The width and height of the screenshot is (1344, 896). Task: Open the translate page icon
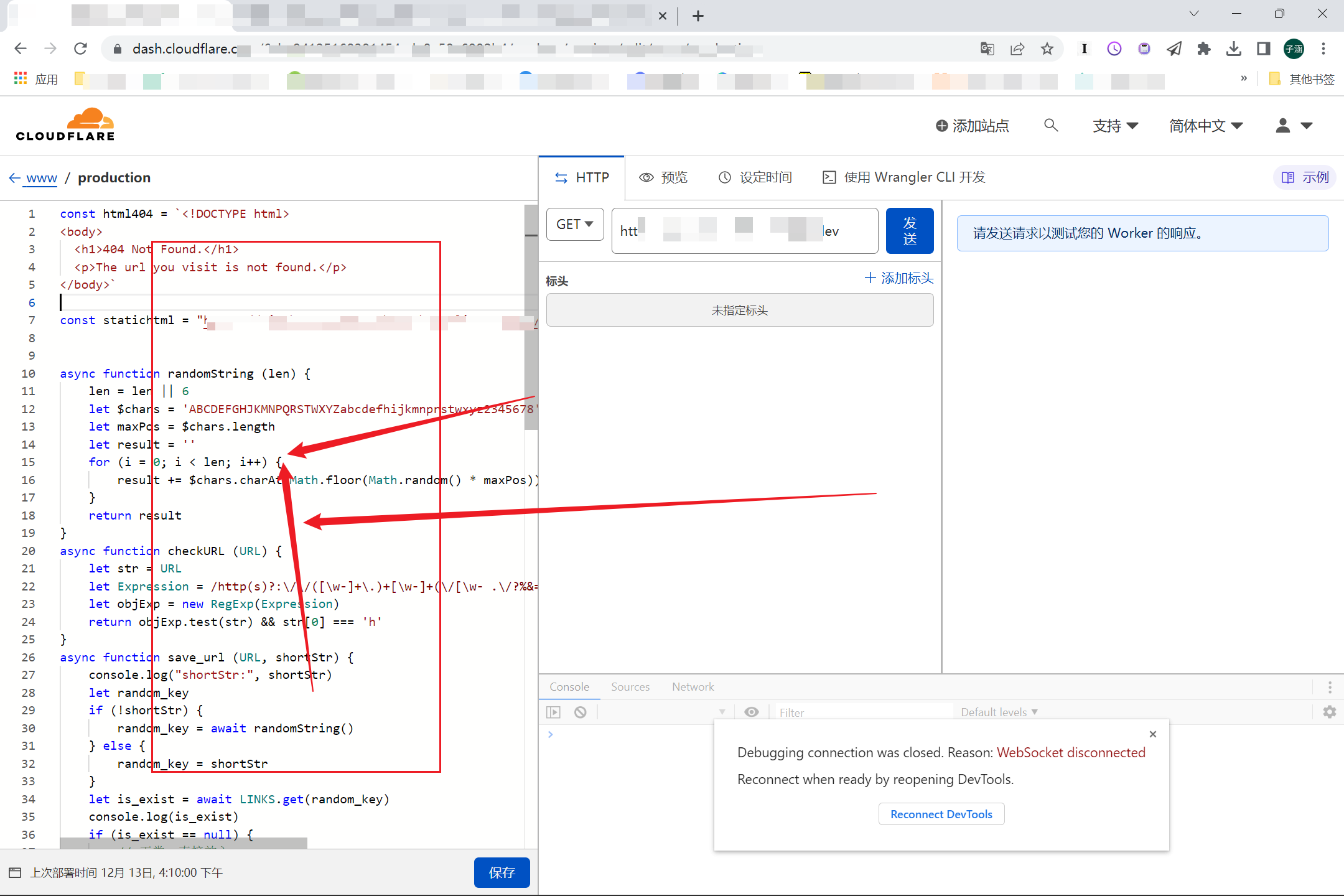click(987, 49)
